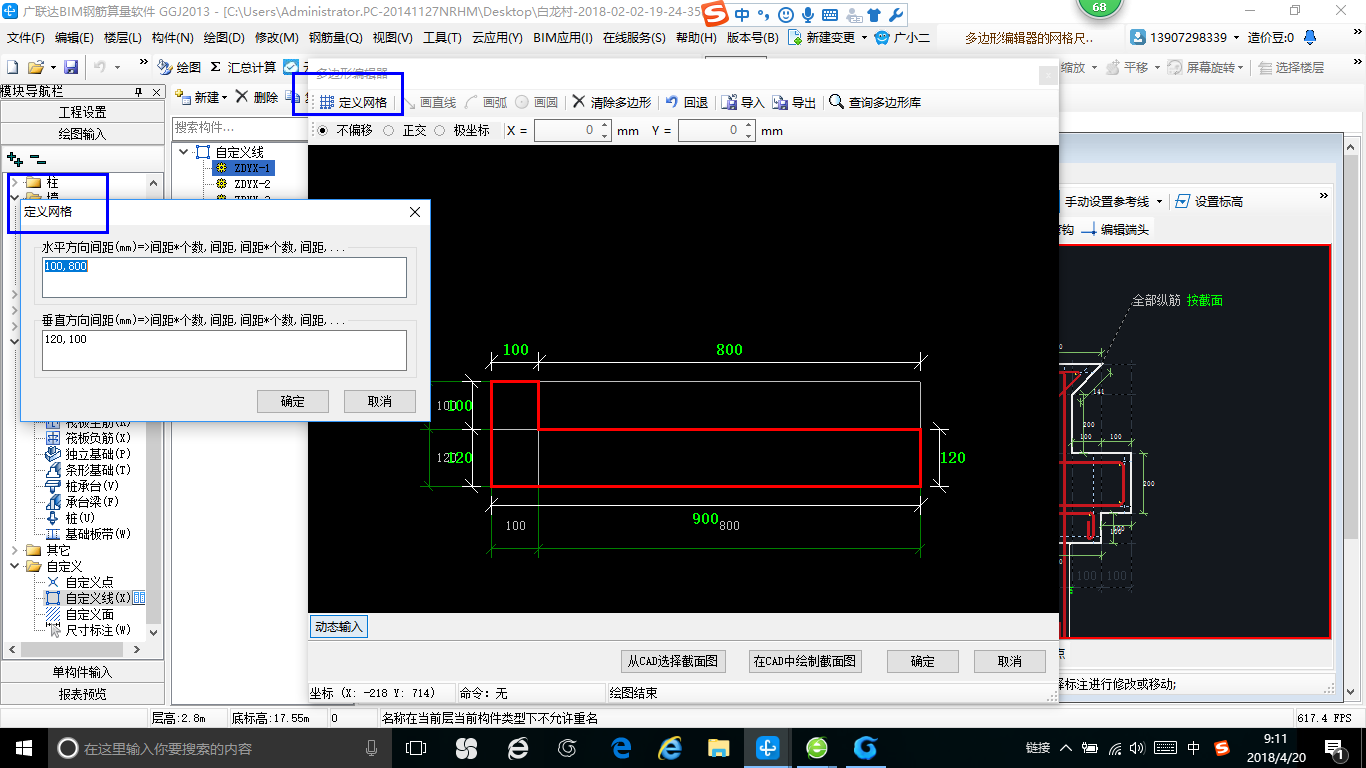This screenshot has height=768, width=1366.
Task: Open the 钢筋量(Q) menu
Action: 335,37
